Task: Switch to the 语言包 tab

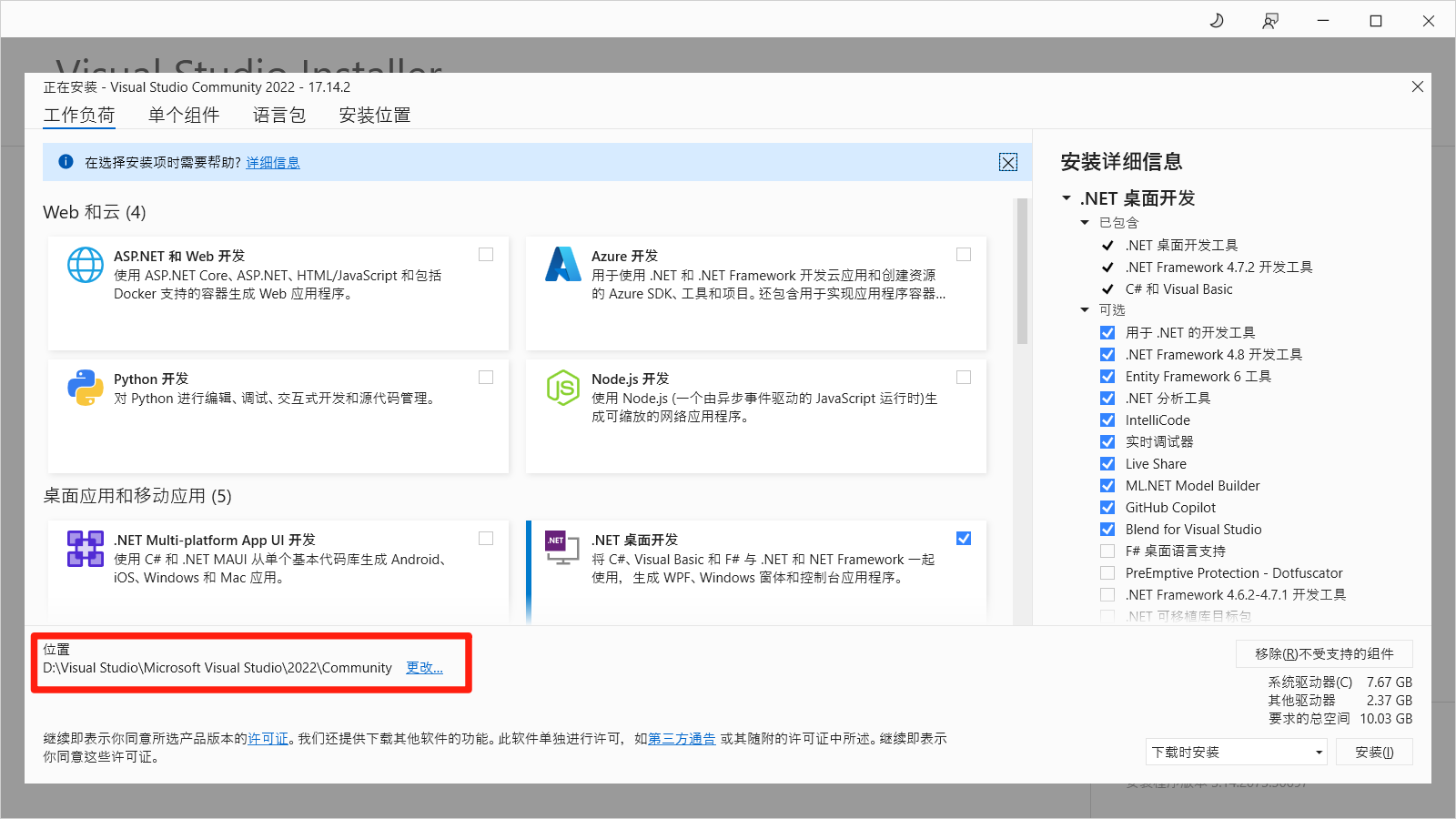Action: [x=279, y=116]
